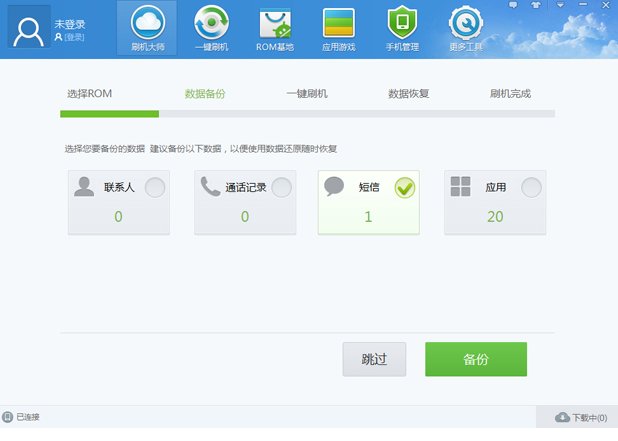
Task: Click the 短信 count 1
Action: [x=368, y=217]
